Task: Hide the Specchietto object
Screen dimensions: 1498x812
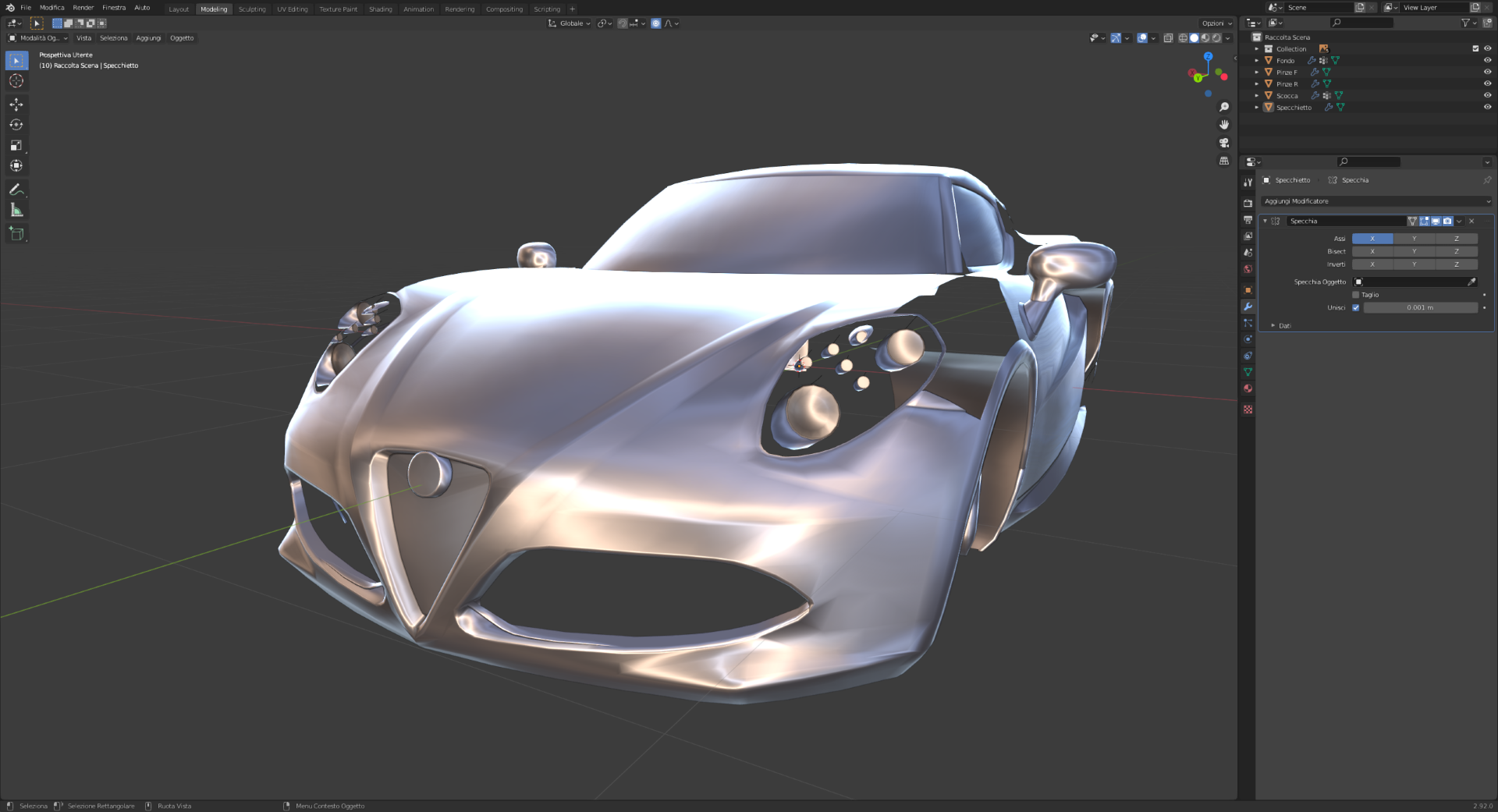Action: 1487,107
